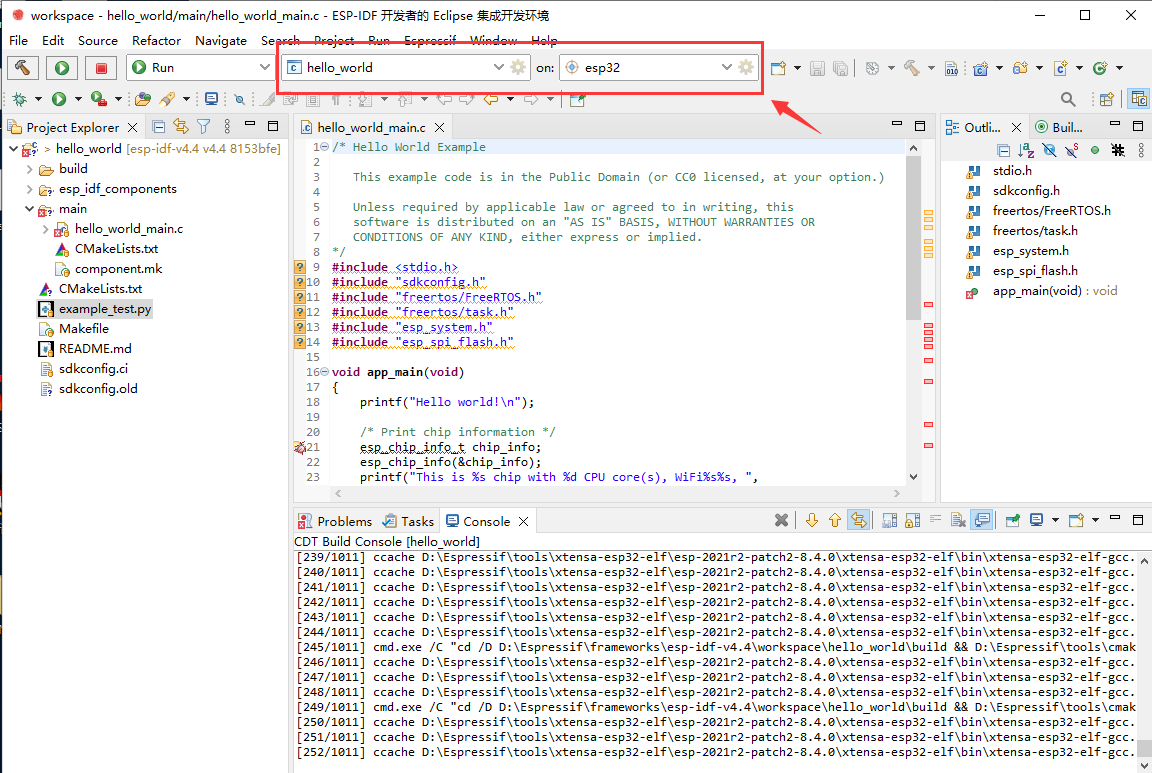Image resolution: width=1152 pixels, height=773 pixels.
Task: Open settings gear for hello_world launch configuration
Action: (518, 67)
